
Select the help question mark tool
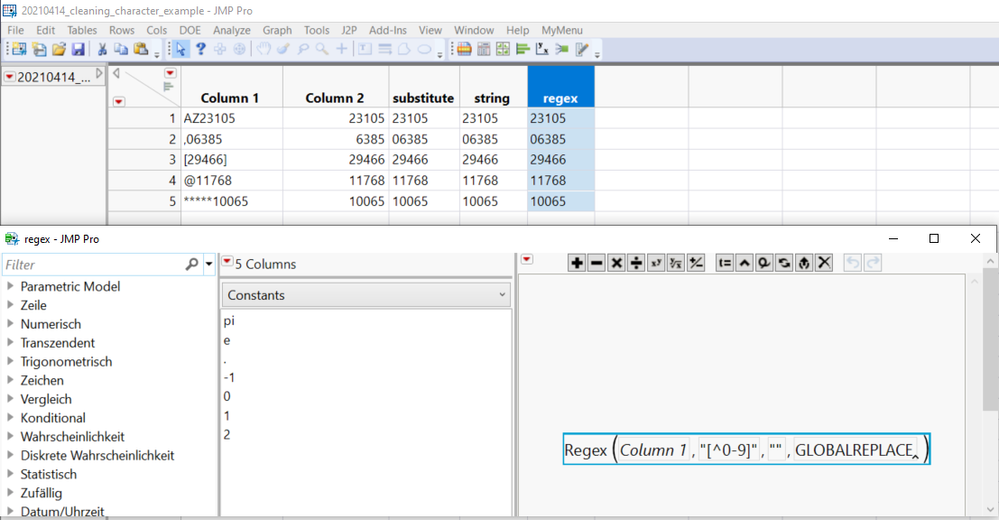(201, 49)
